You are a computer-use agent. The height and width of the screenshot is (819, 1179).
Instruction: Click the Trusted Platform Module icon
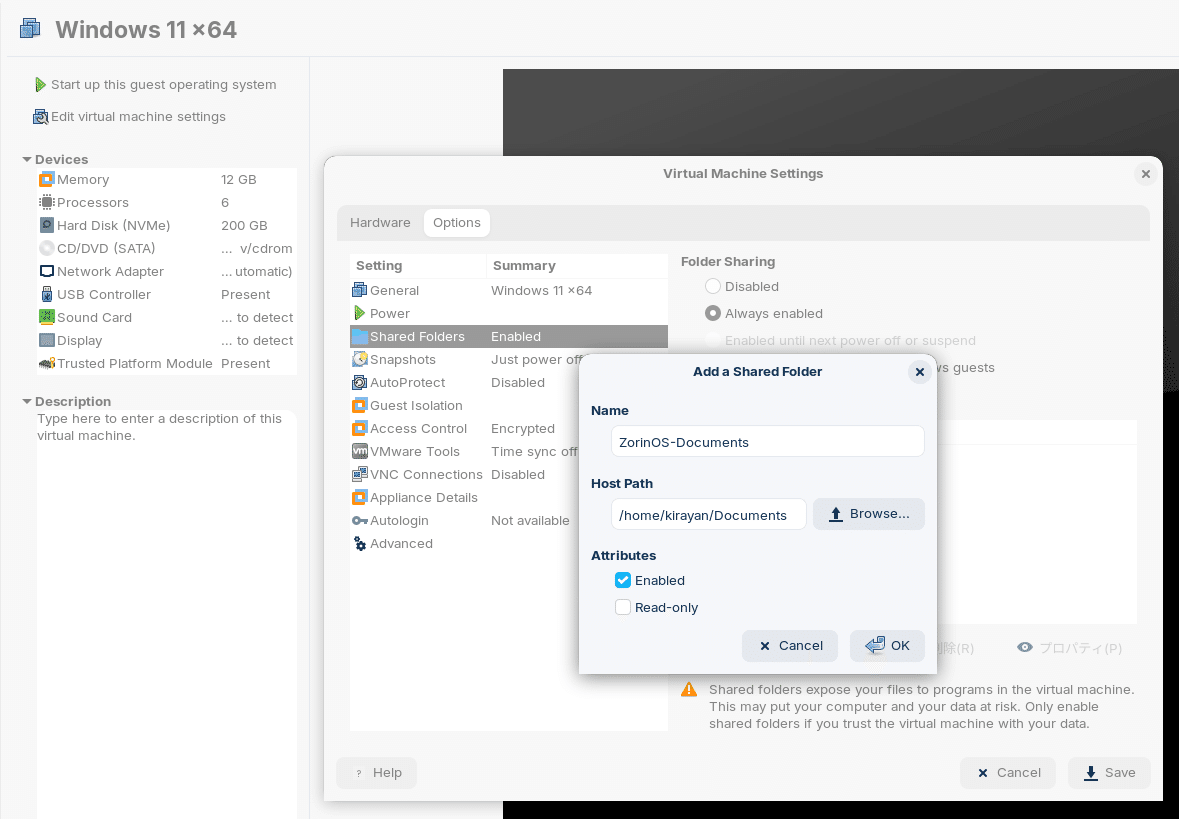click(45, 363)
